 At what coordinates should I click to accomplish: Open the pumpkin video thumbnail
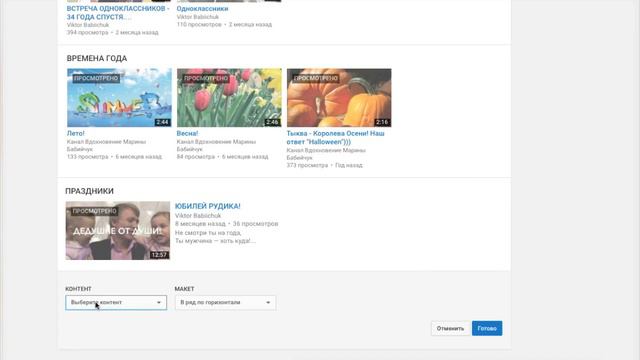coord(339,98)
